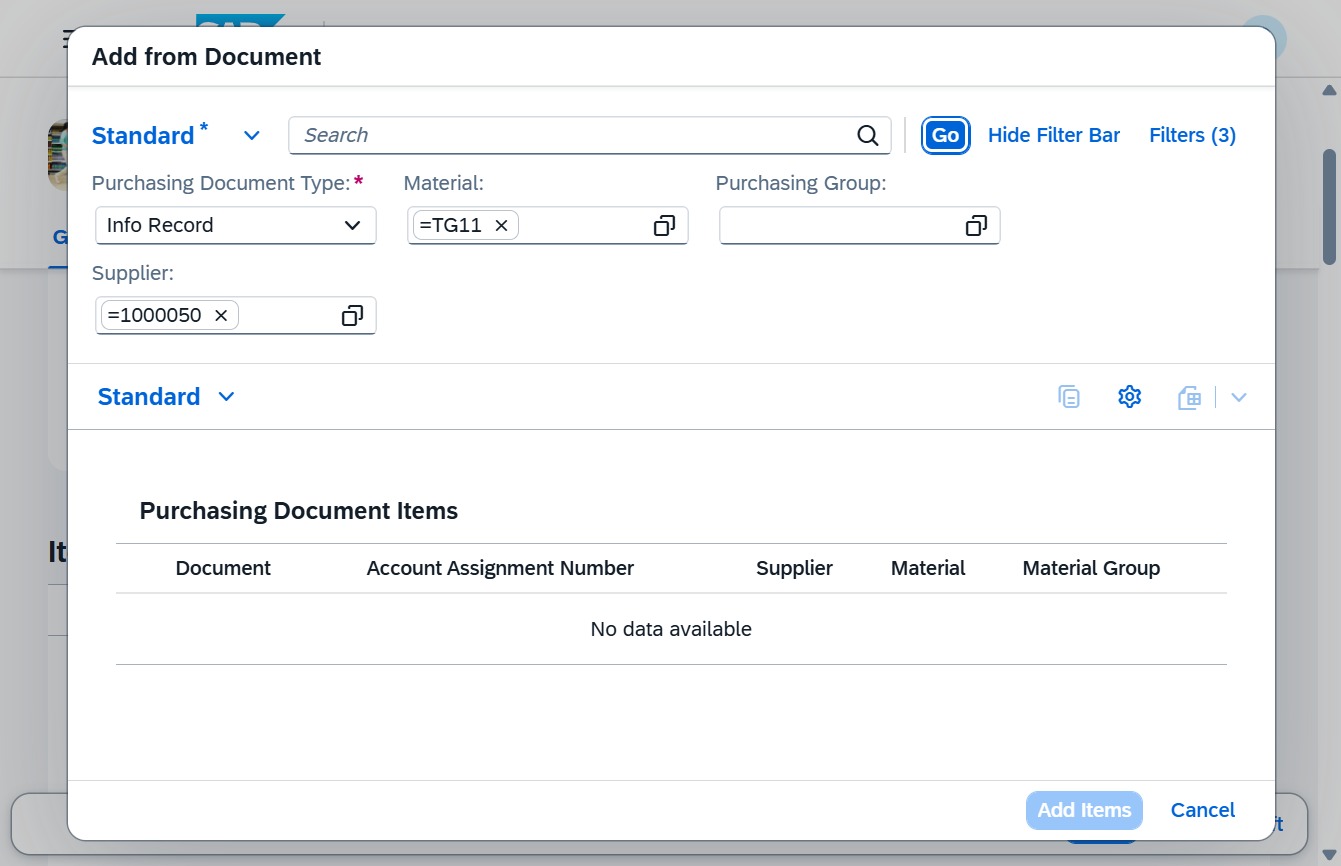
Task: Open Purchasing Document Type dropdown
Action: (x=236, y=226)
